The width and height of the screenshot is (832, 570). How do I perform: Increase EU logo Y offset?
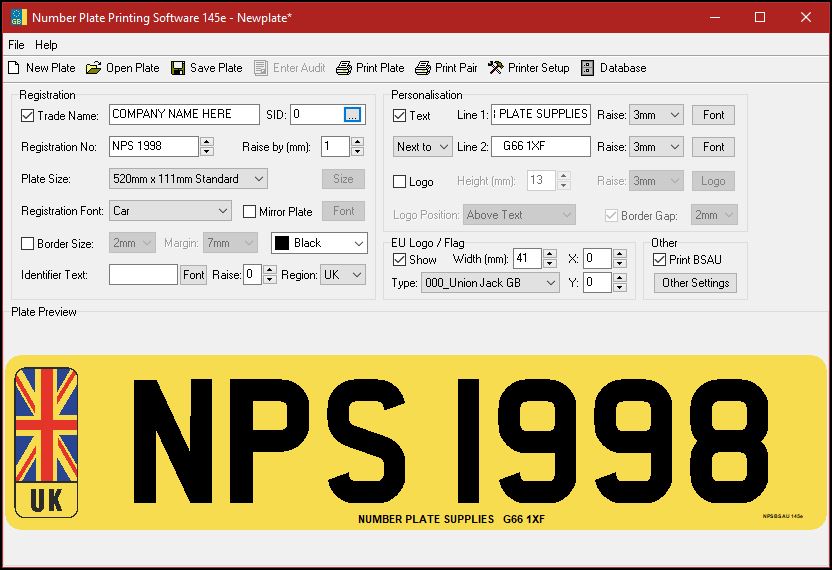tap(620, 278)
